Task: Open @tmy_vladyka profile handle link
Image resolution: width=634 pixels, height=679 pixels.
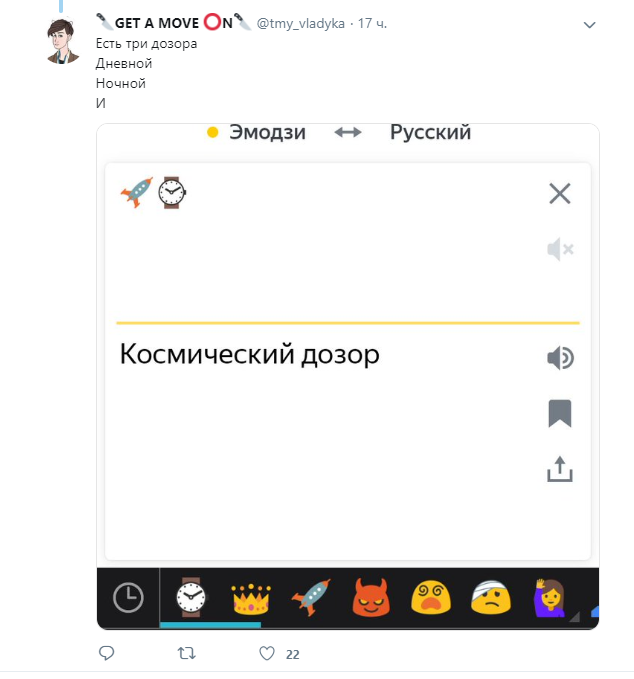Action: click(301, 23)
